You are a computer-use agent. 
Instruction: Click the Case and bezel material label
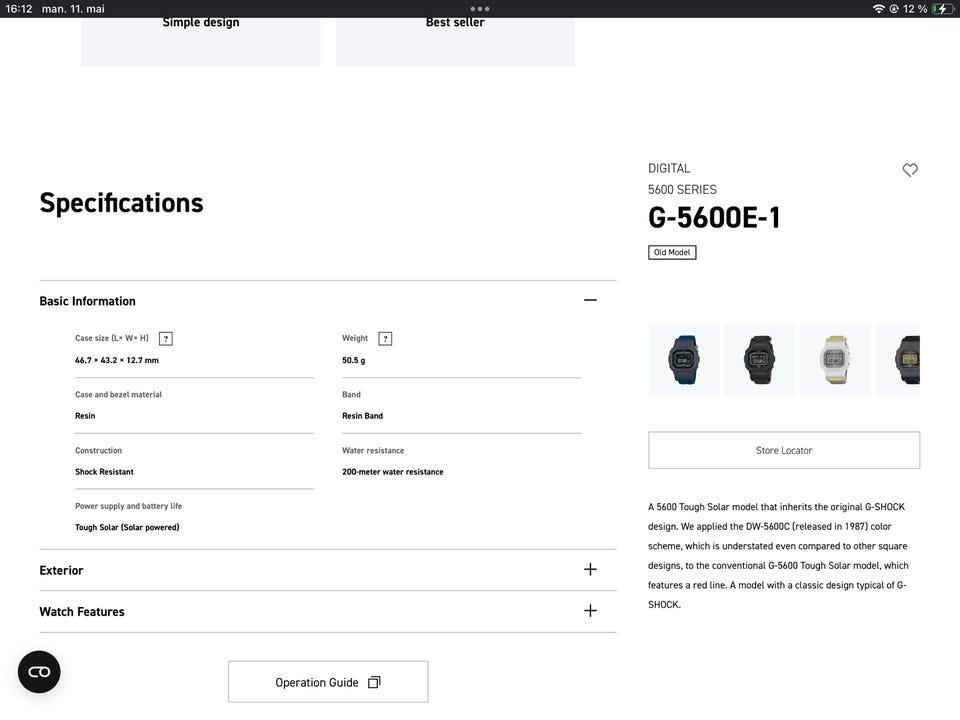pos(118,394)
